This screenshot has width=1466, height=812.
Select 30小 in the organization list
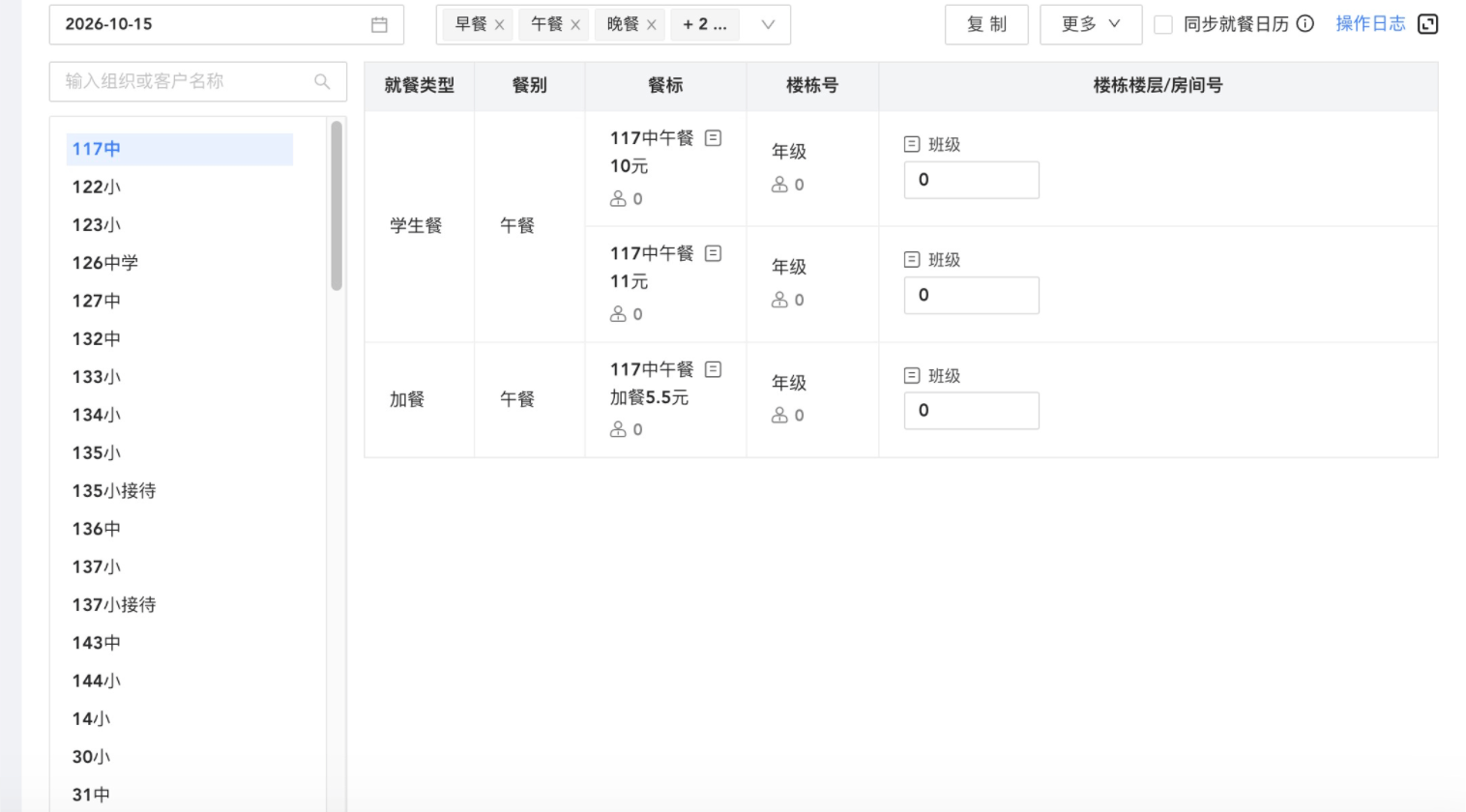click(92, 757)
